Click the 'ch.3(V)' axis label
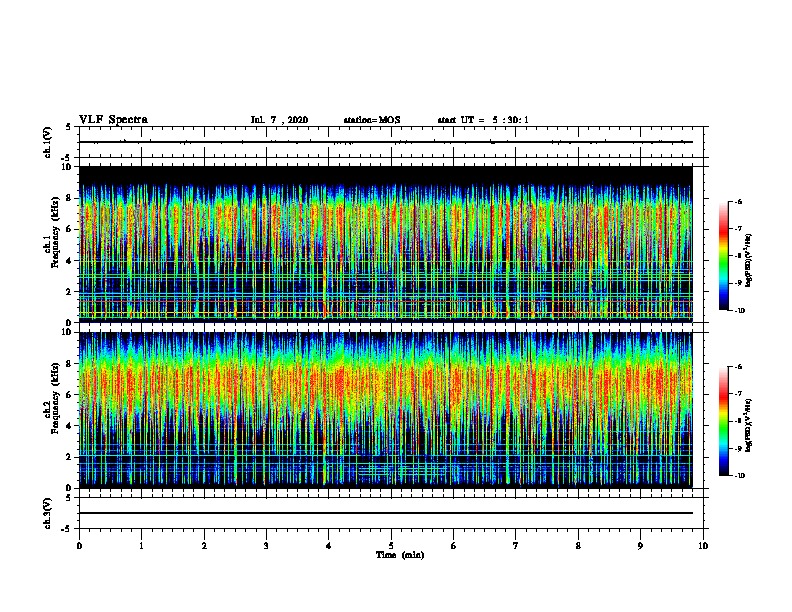 (x=48, y=513)
